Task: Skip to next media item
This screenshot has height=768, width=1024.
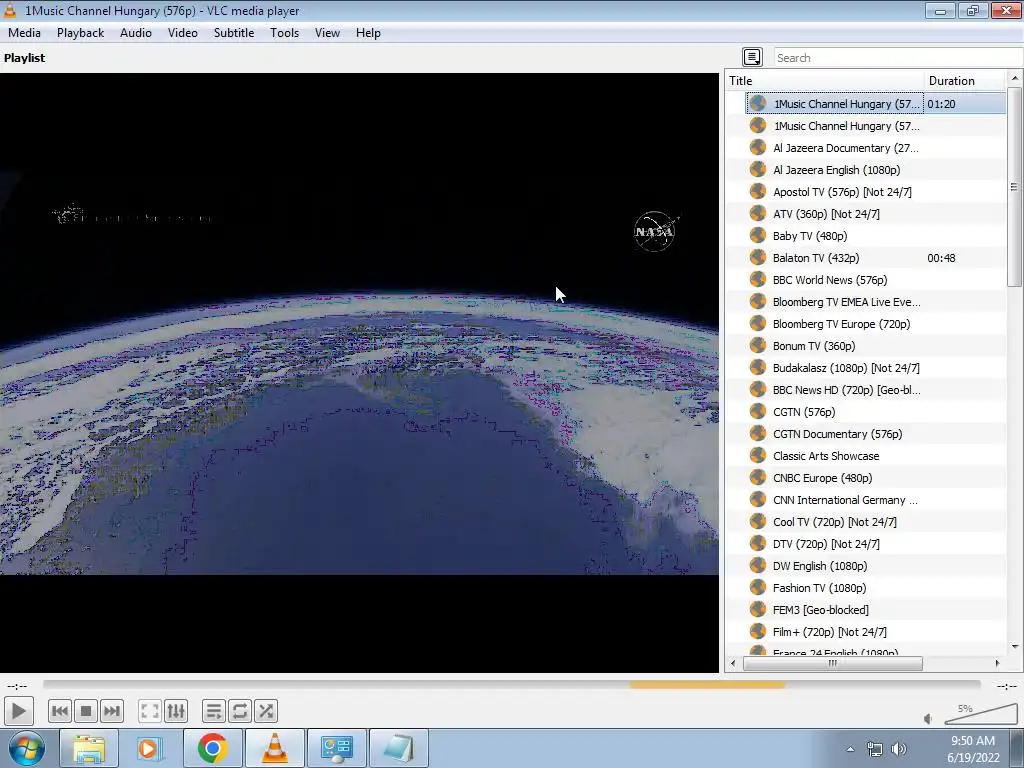Action: 112,711
